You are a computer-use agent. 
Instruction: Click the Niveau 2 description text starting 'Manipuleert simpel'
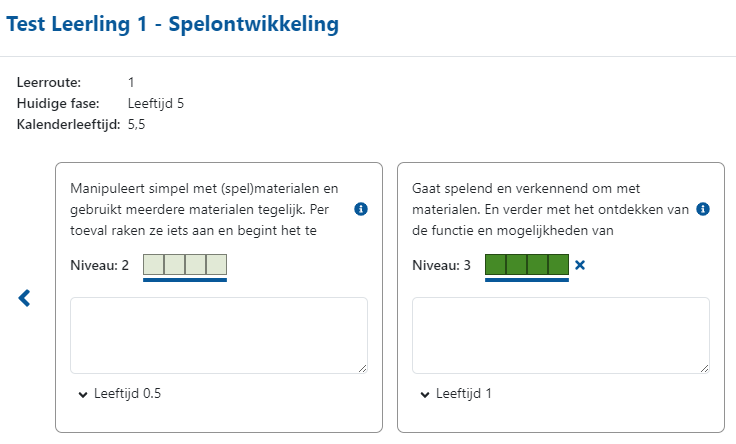click(x=204, y=209)
